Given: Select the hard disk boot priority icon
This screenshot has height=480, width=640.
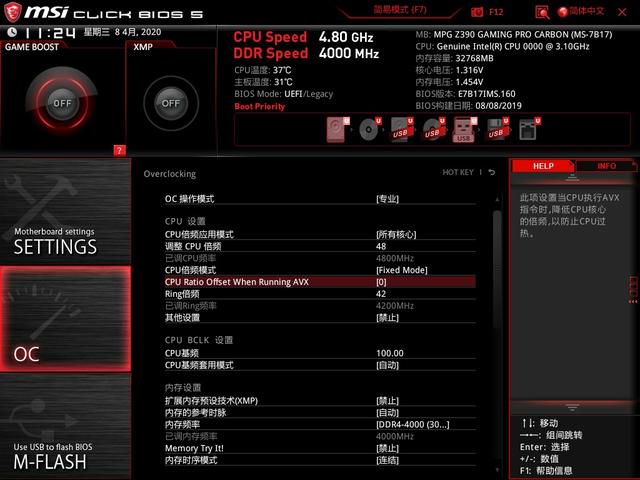Looking at the screenshot, I should coord(338,129).
